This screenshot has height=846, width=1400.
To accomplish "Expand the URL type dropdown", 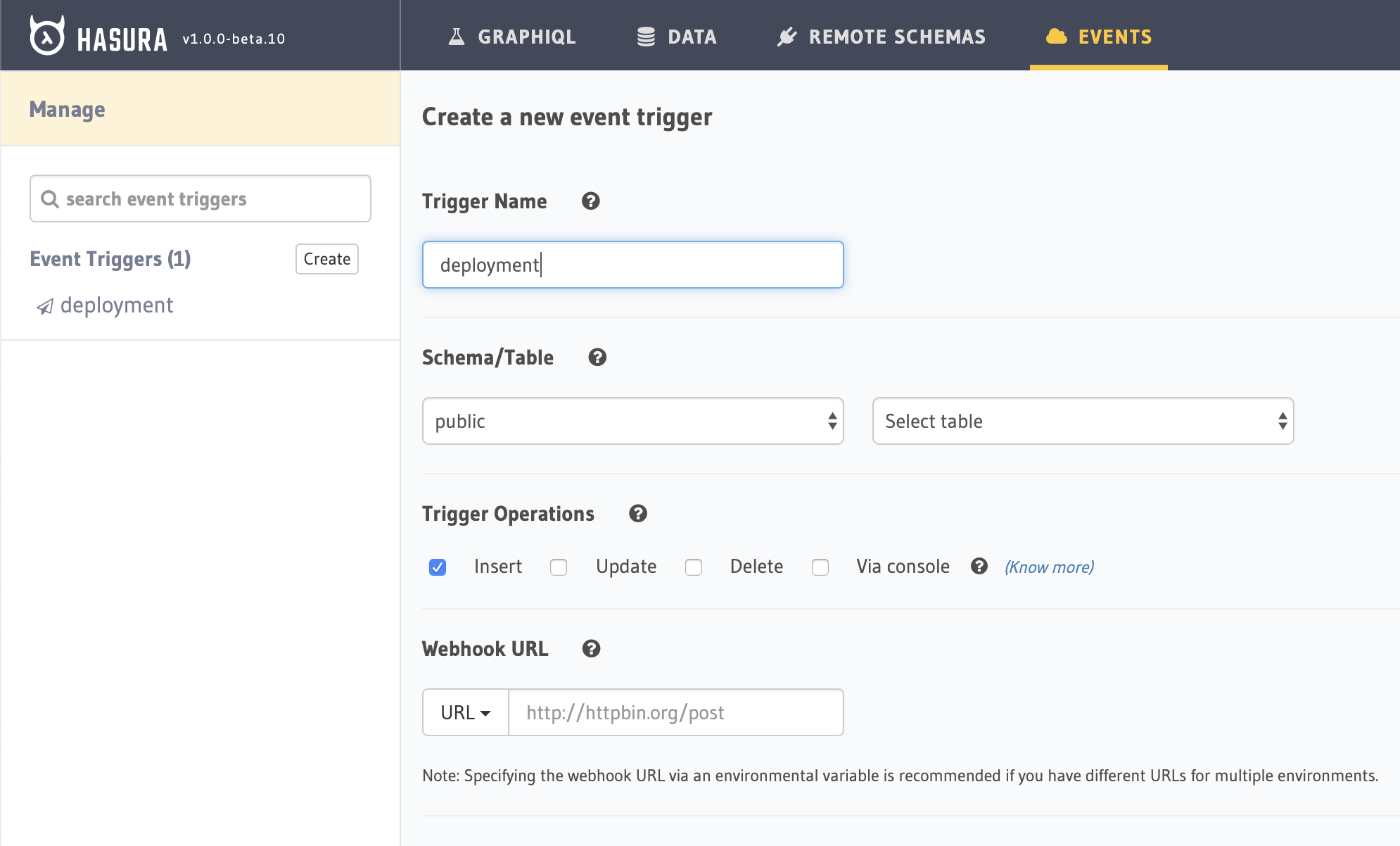I will click(465, 712).
